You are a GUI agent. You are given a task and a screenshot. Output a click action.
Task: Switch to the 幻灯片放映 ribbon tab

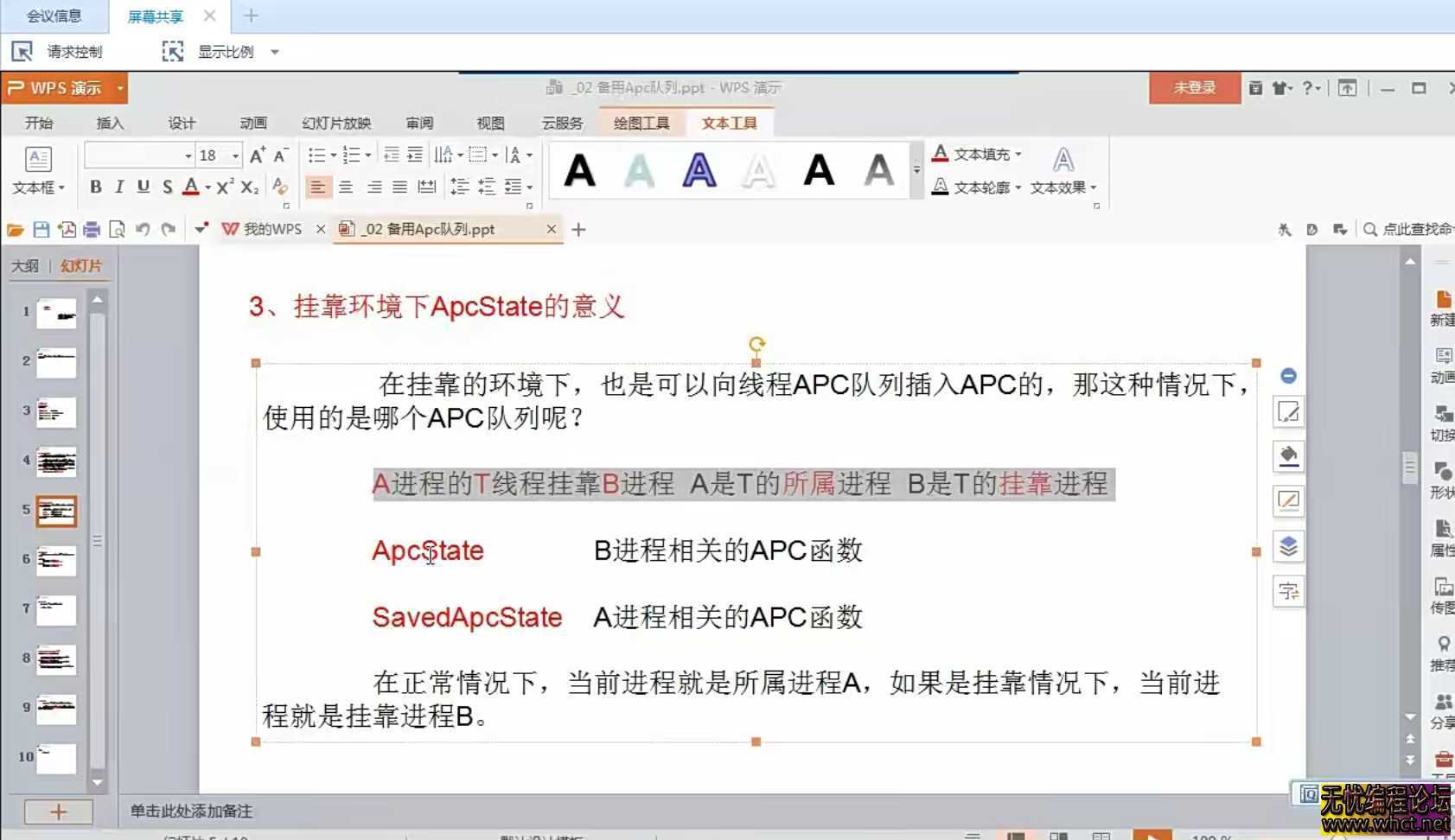pyautogui.click(x=337, y=123)
